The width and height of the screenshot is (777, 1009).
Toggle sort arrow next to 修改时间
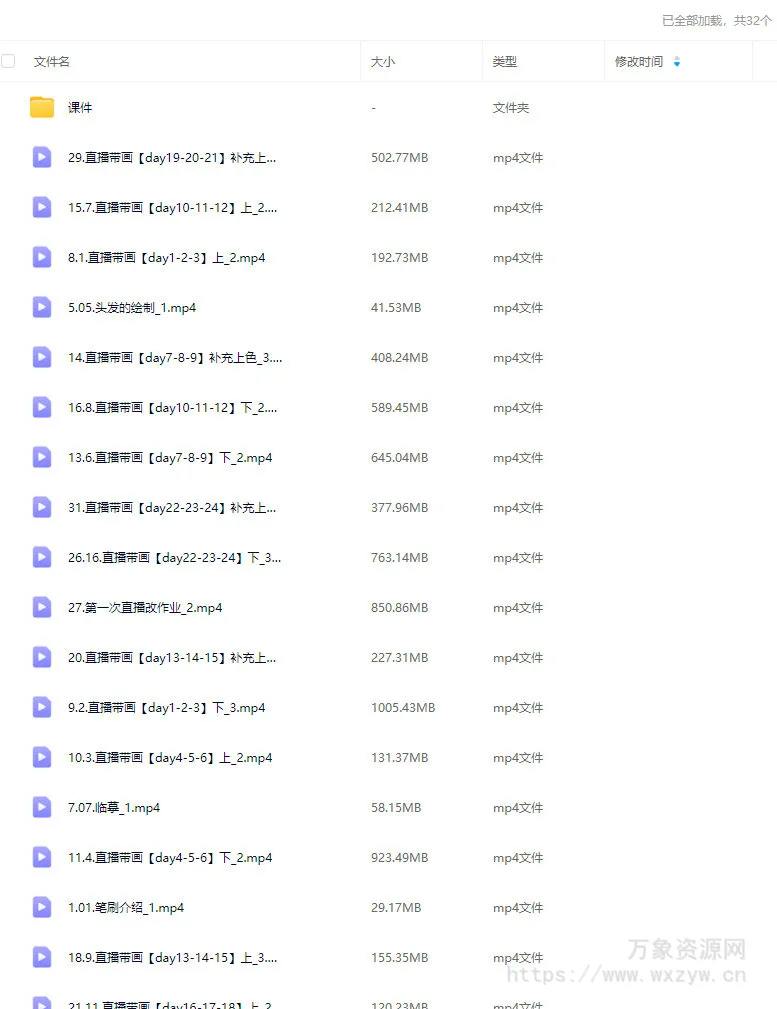point(677,62)
